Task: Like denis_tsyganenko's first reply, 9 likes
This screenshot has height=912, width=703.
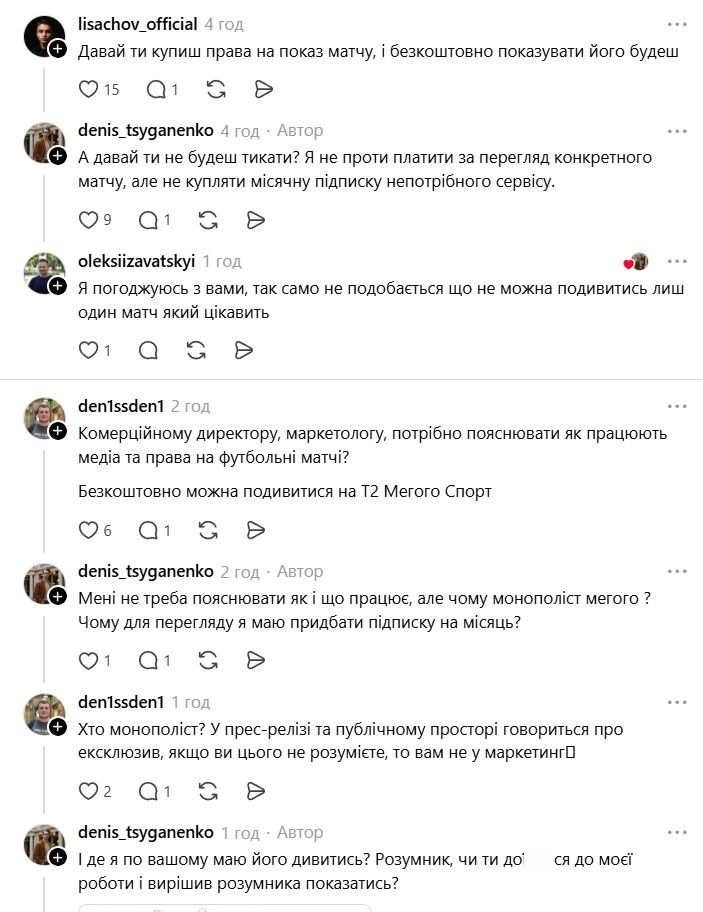Action: tap(89, 220)
